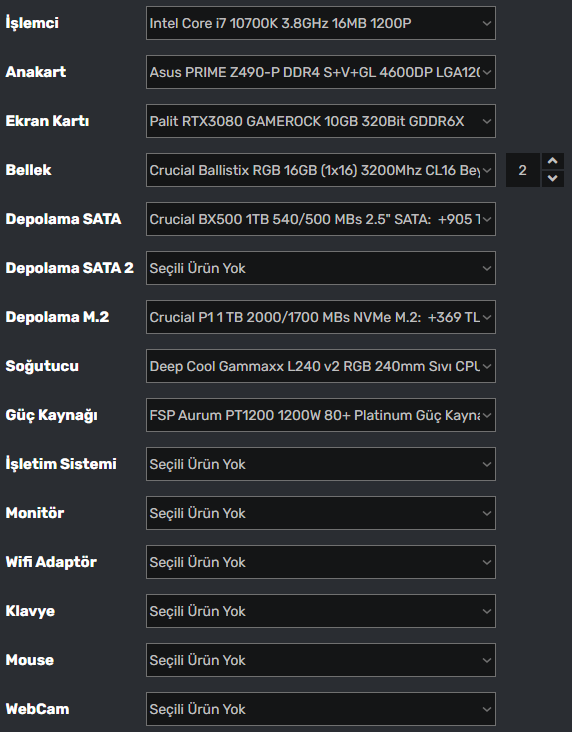The height and width of the screenshot is (732, 572).
Task: Click the İşletim Sistemi label
Action: (61, 464)
